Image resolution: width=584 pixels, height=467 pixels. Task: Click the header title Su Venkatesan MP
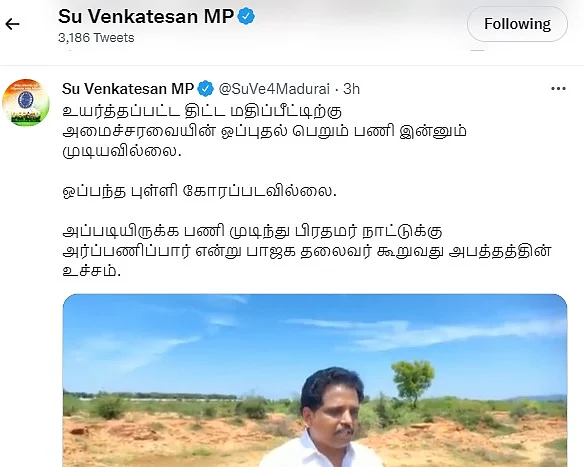146,16
